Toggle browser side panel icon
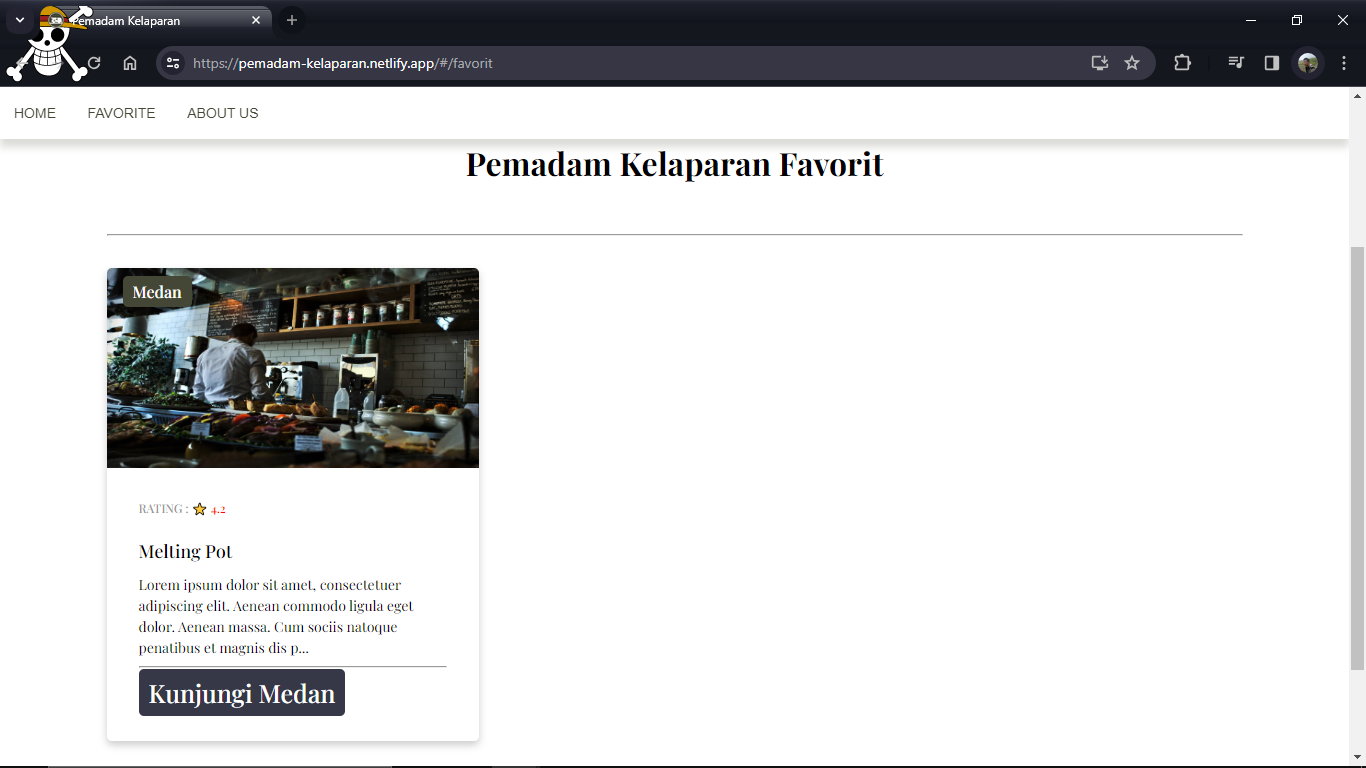 click(1272, 63)
